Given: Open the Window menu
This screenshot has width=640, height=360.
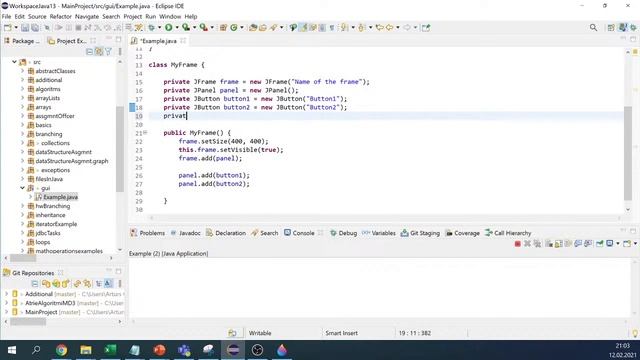Looking at the screenshot, I should tap(170, 16).
